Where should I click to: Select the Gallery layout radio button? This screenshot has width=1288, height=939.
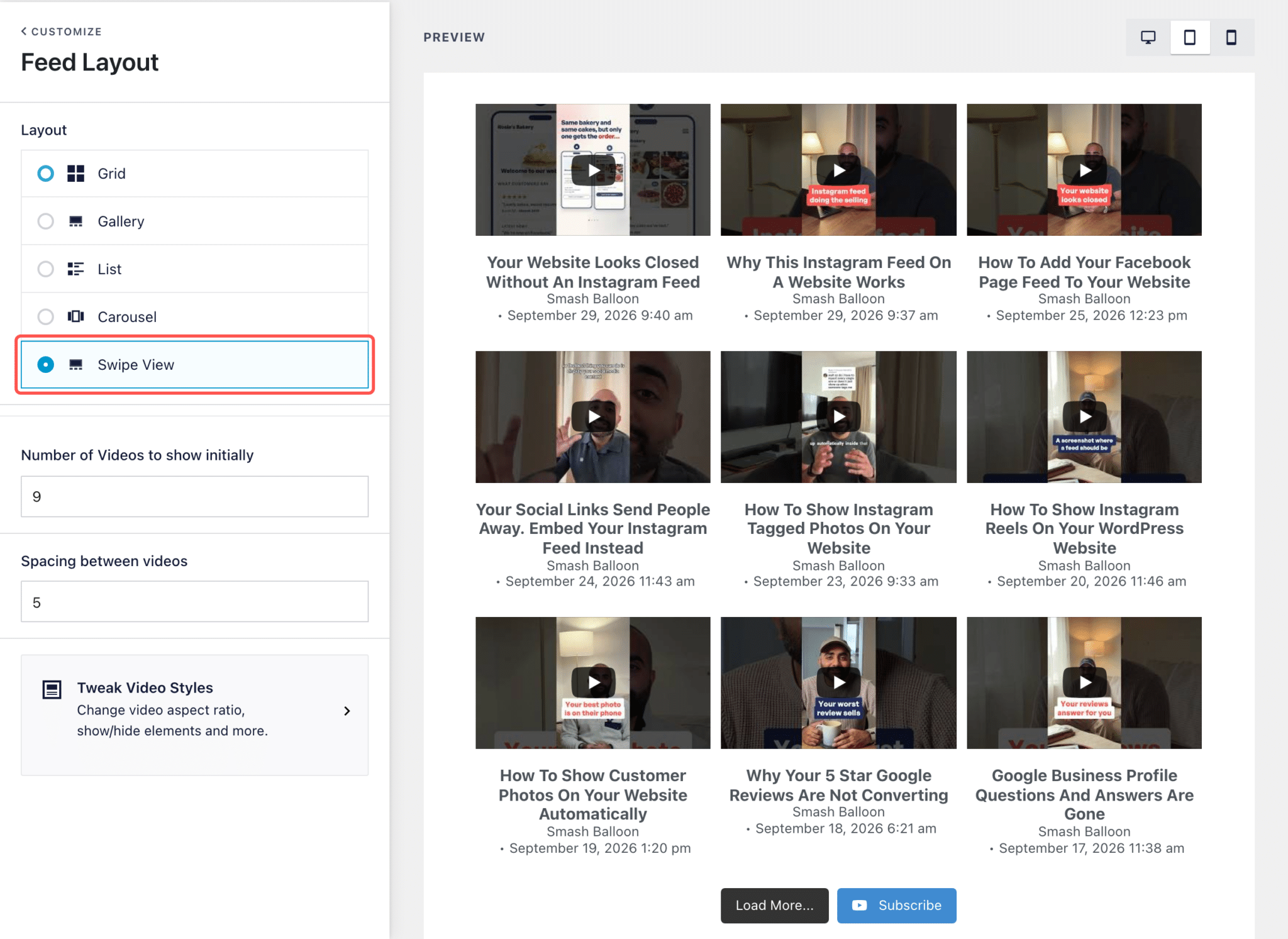45,221
